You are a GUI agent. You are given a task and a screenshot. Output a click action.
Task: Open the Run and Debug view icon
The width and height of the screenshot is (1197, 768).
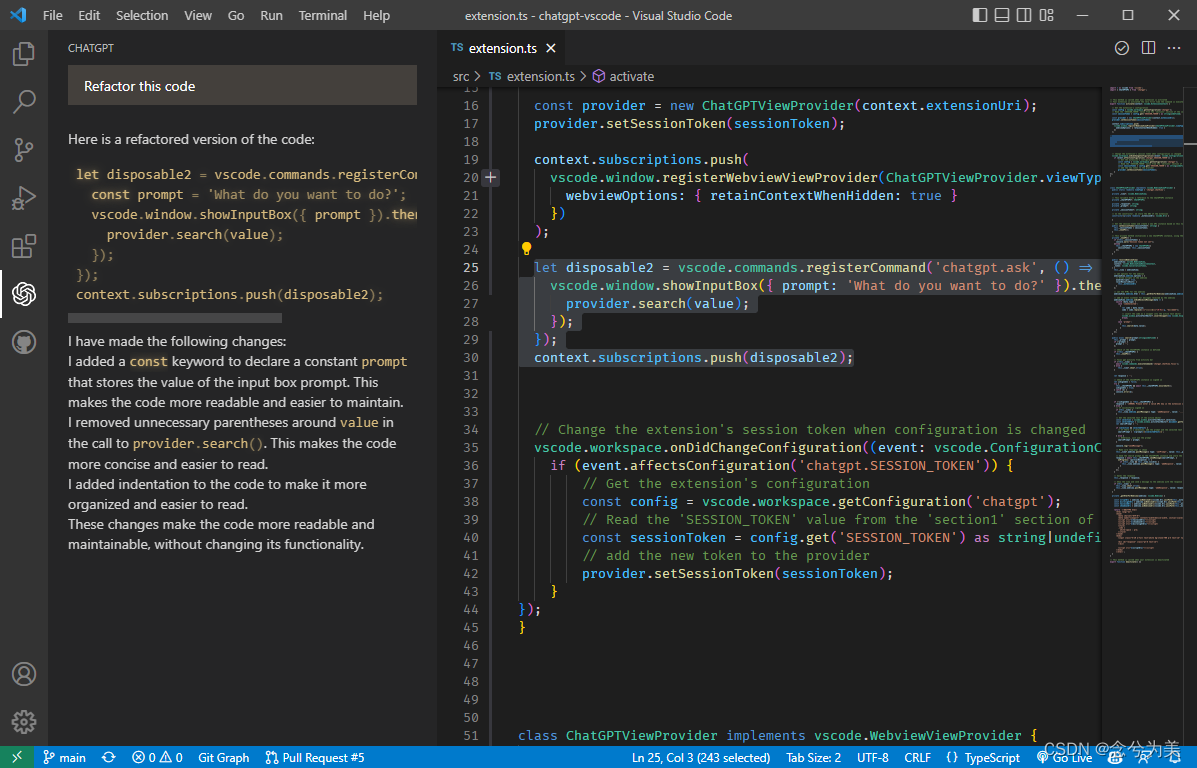tap(24, 198)
